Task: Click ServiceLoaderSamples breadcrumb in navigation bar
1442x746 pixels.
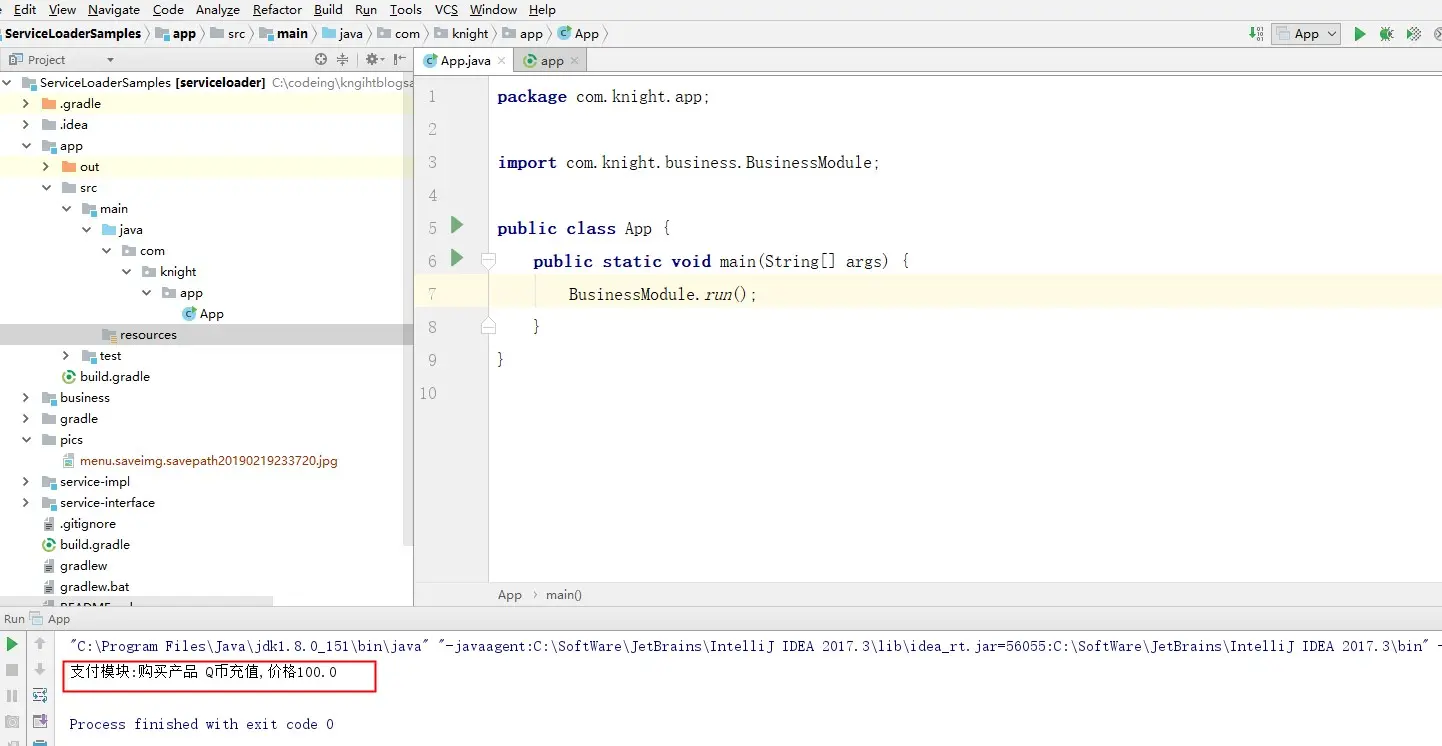Action: pos(73,34)
